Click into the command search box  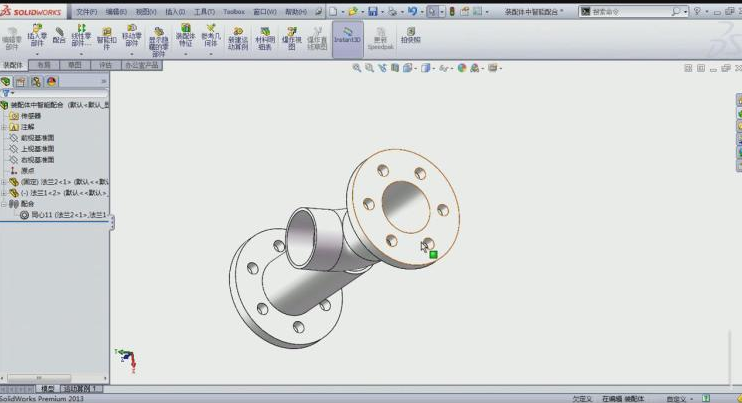632,11
